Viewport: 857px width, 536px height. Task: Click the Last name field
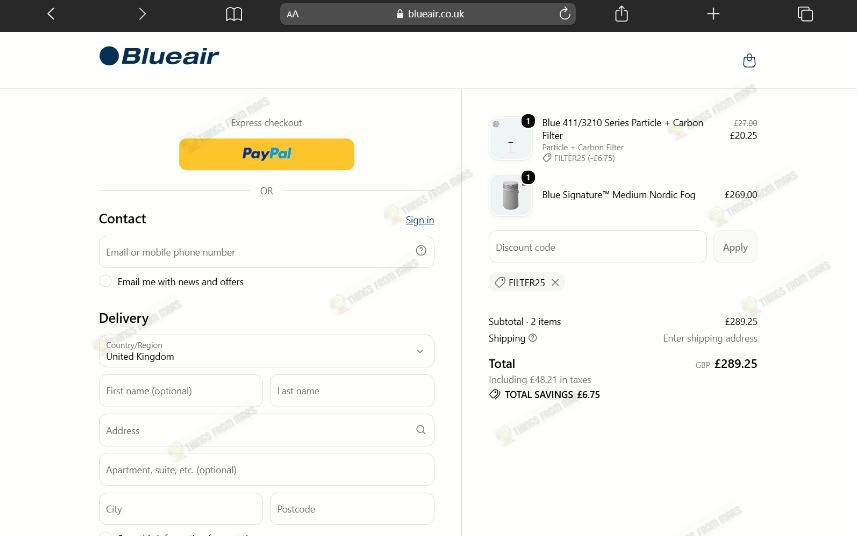point(352,391)
